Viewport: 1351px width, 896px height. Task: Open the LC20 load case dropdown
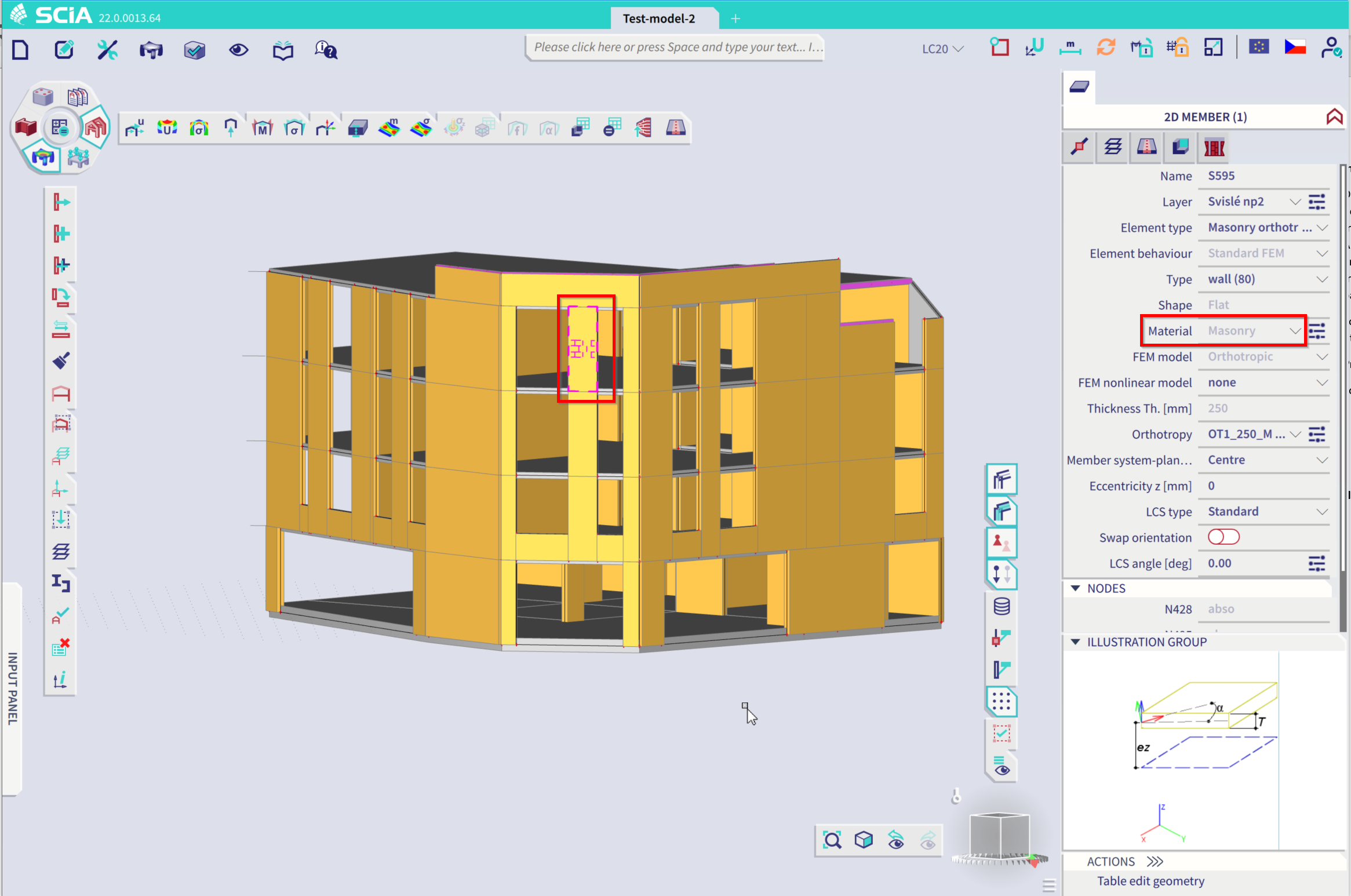(942, 49)
